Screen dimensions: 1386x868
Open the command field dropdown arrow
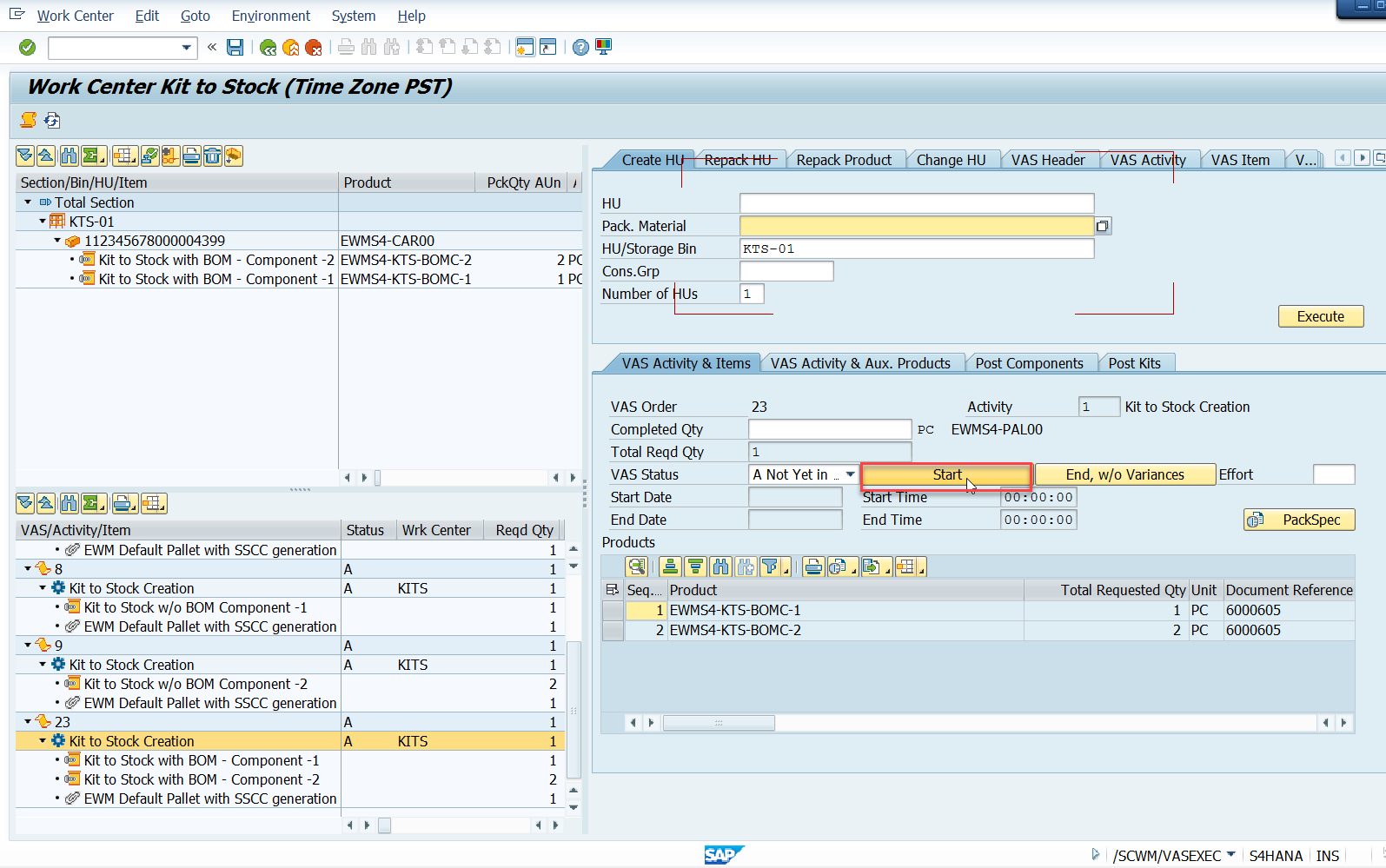(x=186, y=47)
